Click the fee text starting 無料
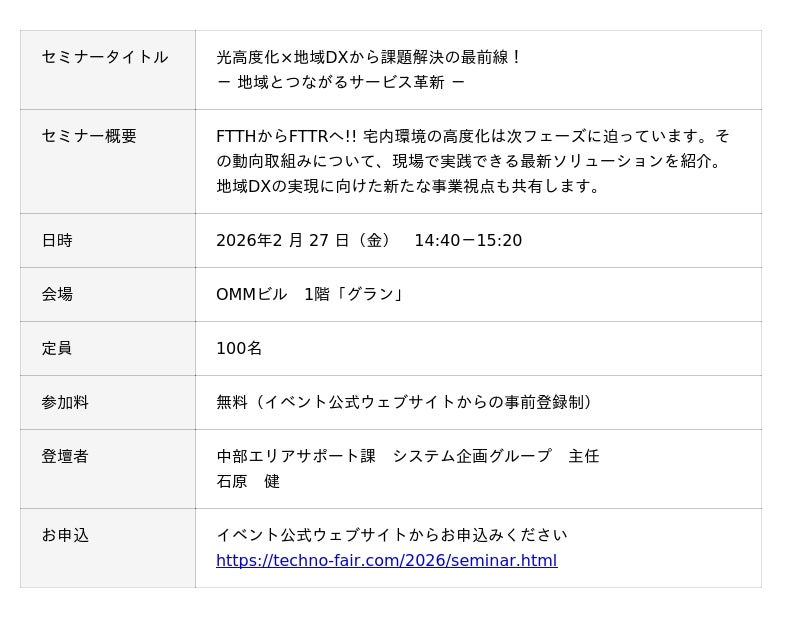 [x=405, y=402]
